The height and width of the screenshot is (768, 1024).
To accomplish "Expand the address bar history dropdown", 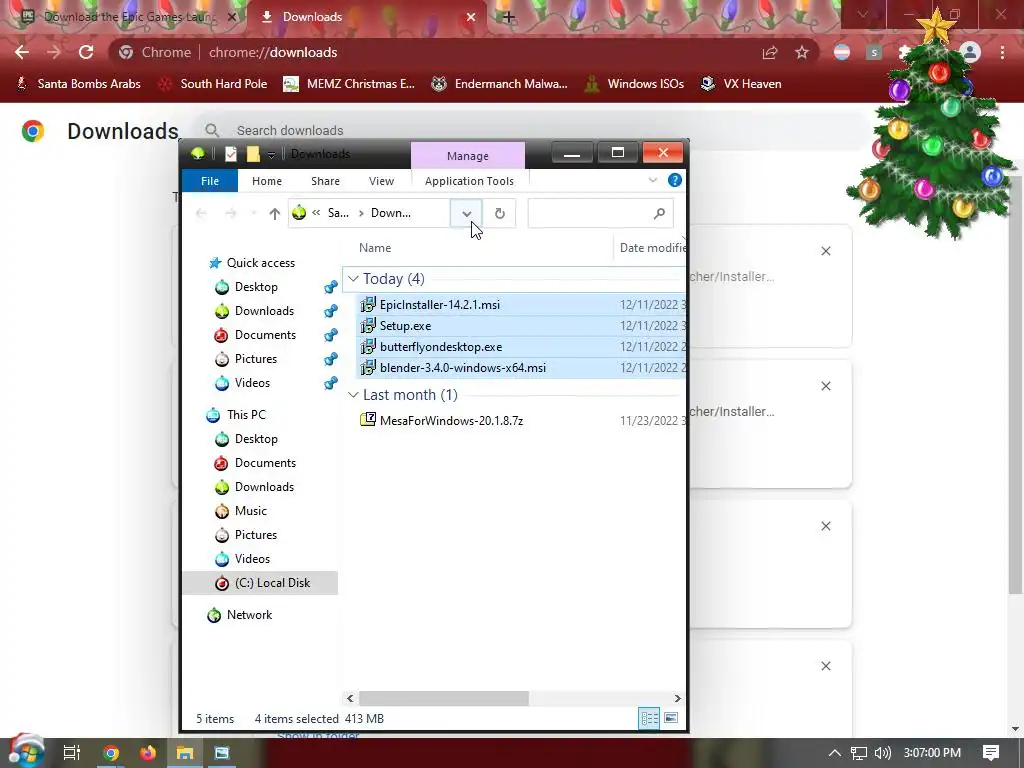I will [466, 214].
